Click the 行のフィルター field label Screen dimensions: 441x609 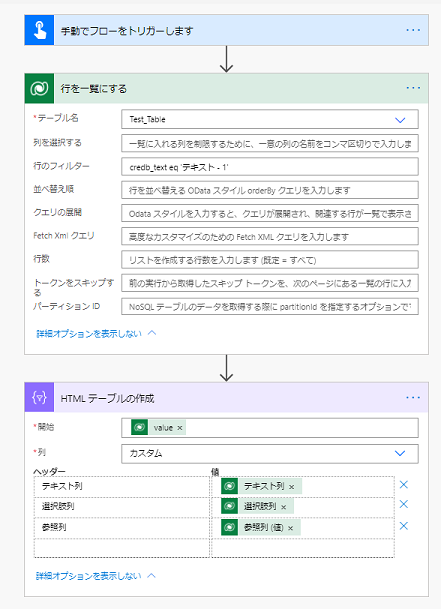point(61,166)
